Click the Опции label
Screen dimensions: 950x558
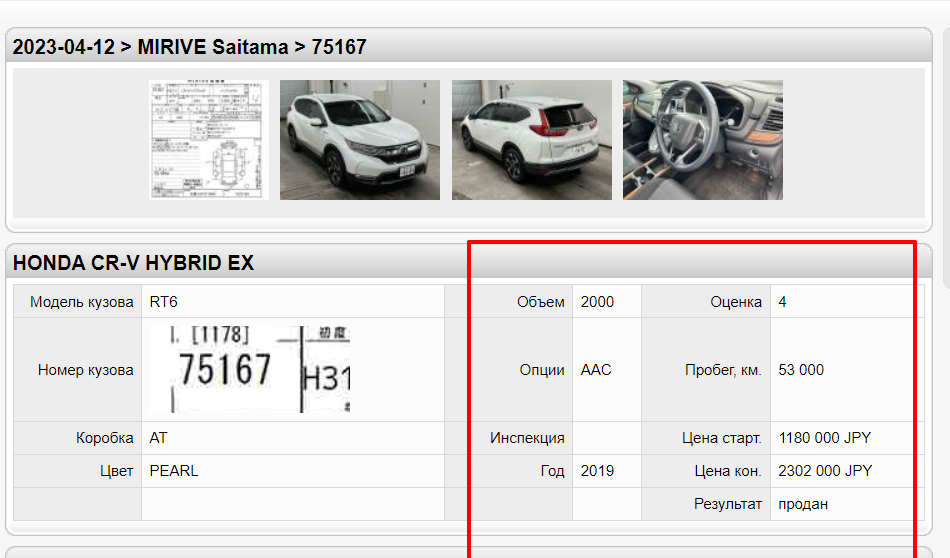[542, 370]
